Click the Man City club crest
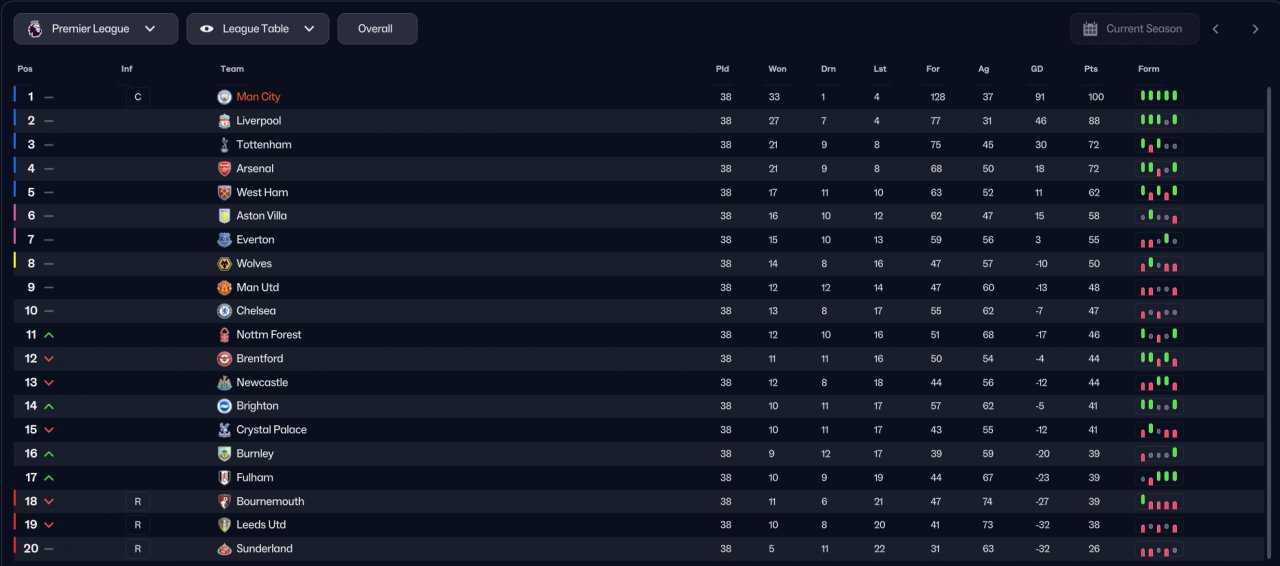Viewport: 1280px width, 566px height. tap(224, 97)
